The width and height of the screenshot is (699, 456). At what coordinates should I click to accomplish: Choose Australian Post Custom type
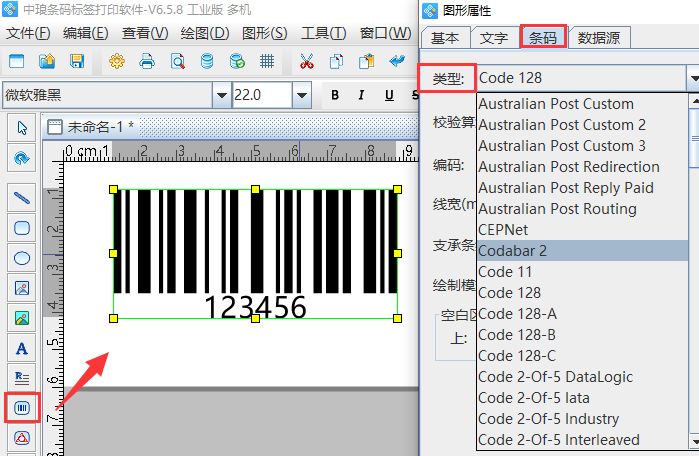pos(582,104)
